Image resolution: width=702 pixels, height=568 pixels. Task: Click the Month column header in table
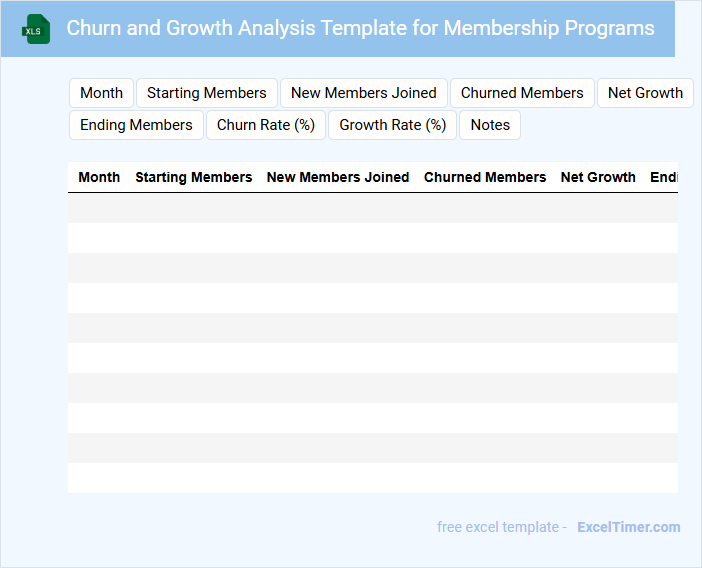point(99,177)
